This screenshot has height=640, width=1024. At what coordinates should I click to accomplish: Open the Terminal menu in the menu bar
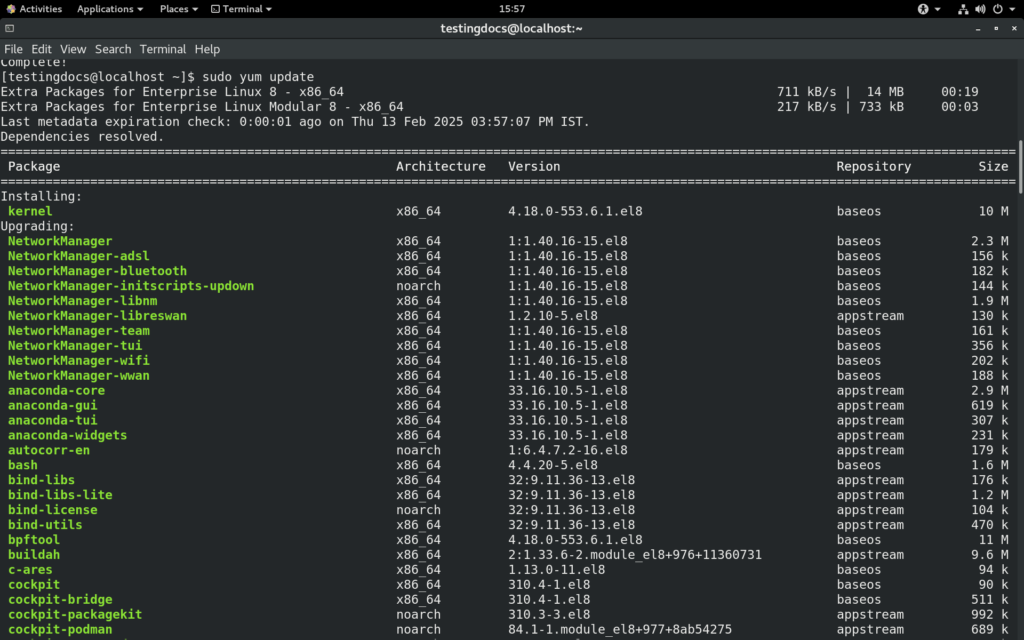click(x=162, y=48)
